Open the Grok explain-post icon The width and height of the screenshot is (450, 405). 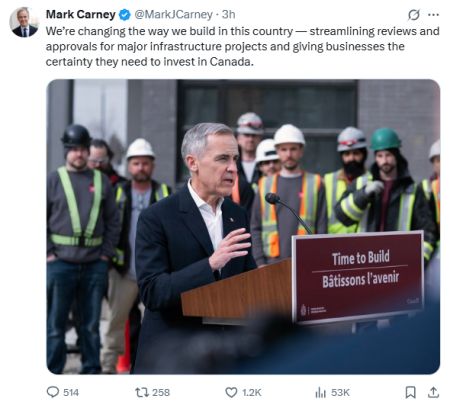(x=414, y=15)
